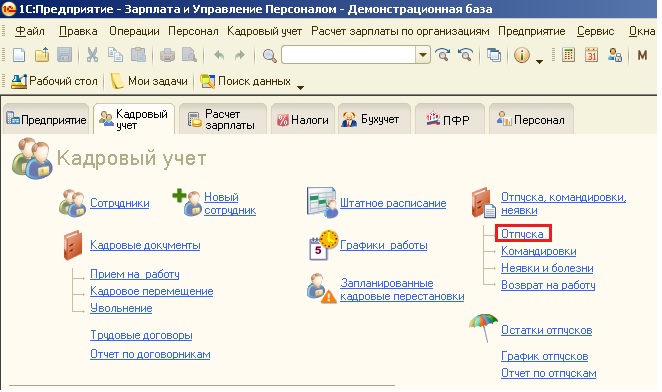Click the Find next icon
Viewport: 662px width, 392px height.
click(442, 55)
